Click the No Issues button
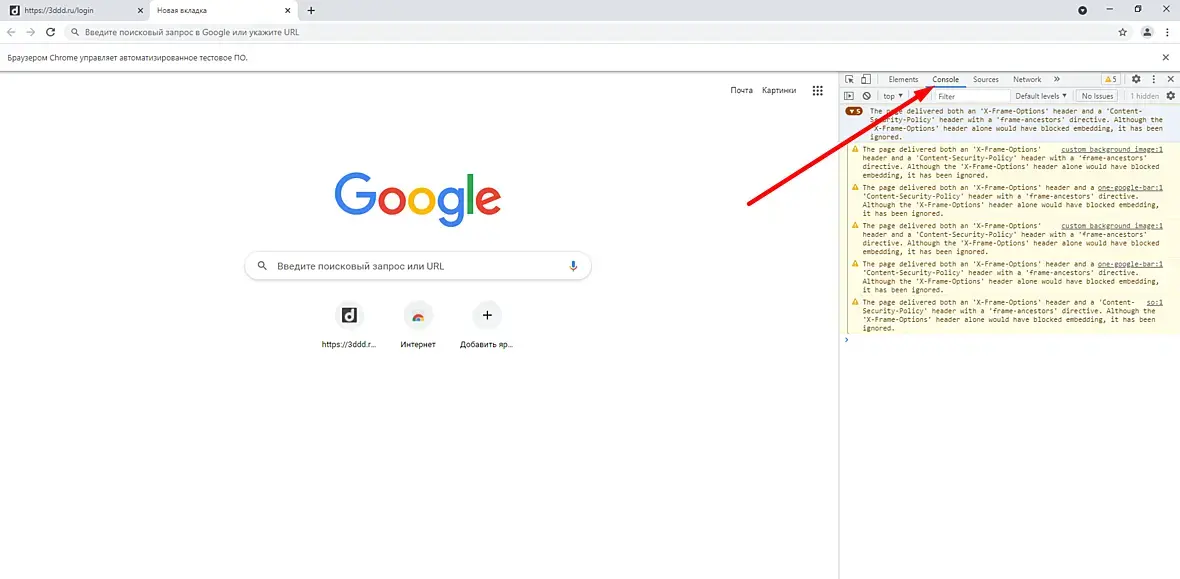The width and height of the screenshot is (1180, 579). 1097,96
